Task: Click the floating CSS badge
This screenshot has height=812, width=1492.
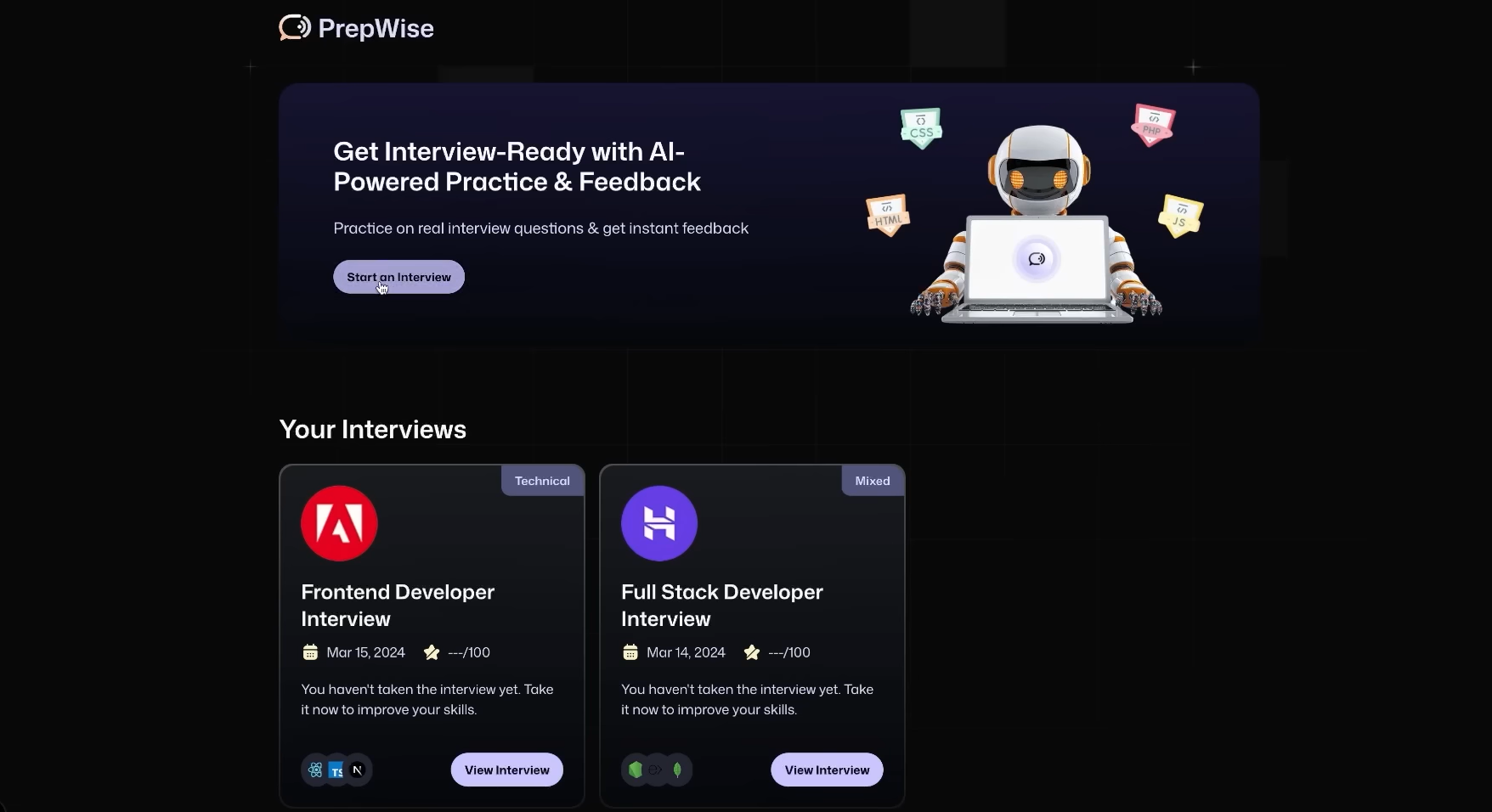Action: [921, 129]
